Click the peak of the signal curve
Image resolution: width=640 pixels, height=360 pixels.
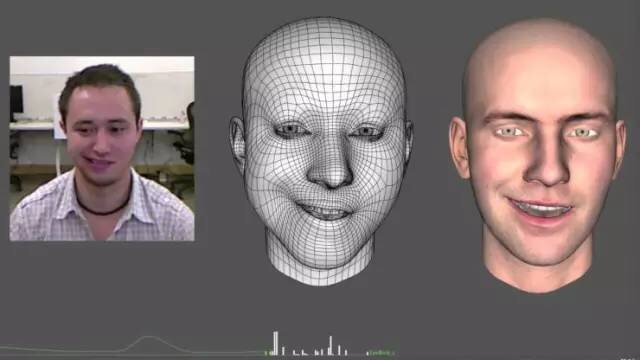coord(149,337)
